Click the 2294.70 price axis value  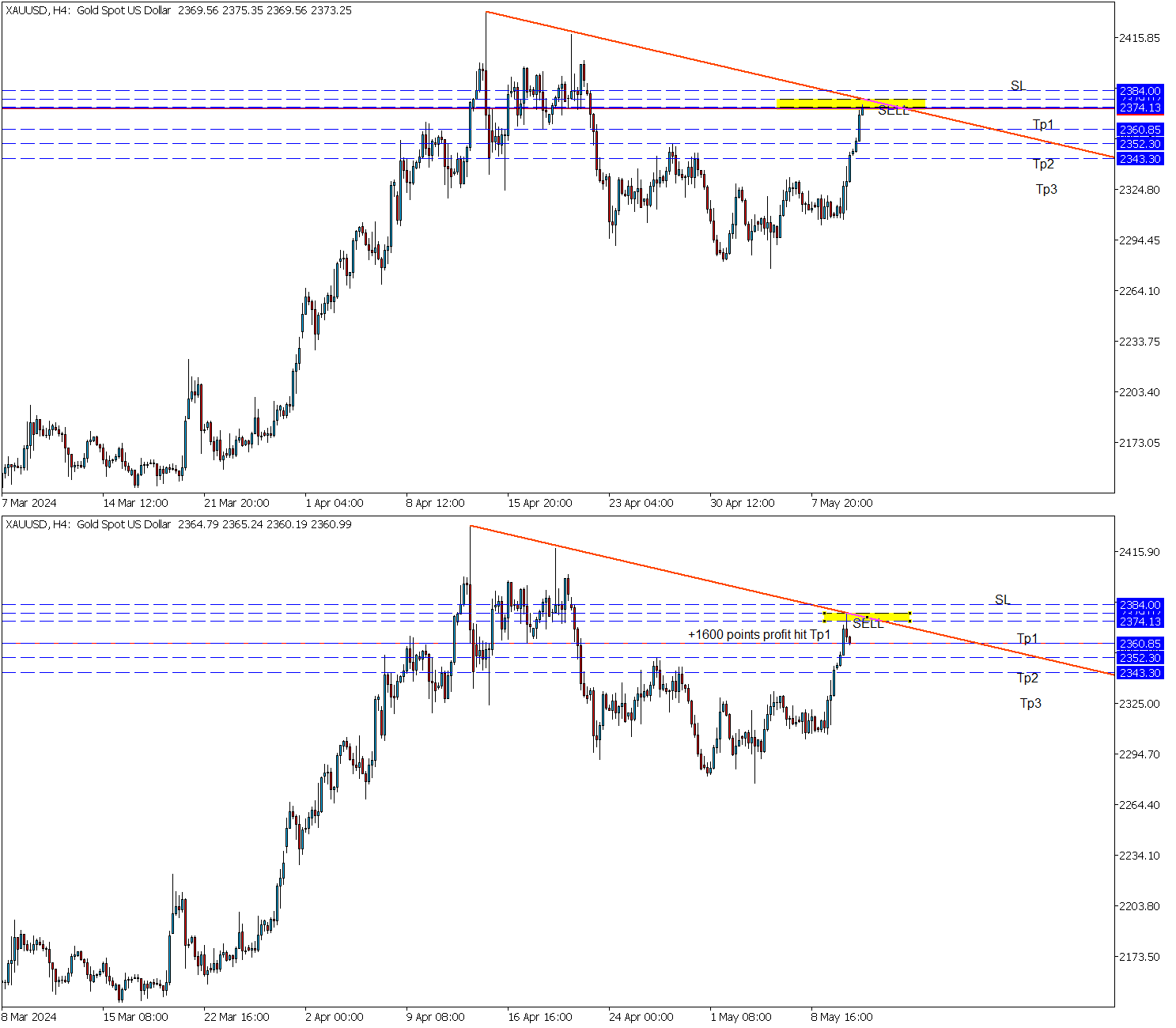(1140, 754)
